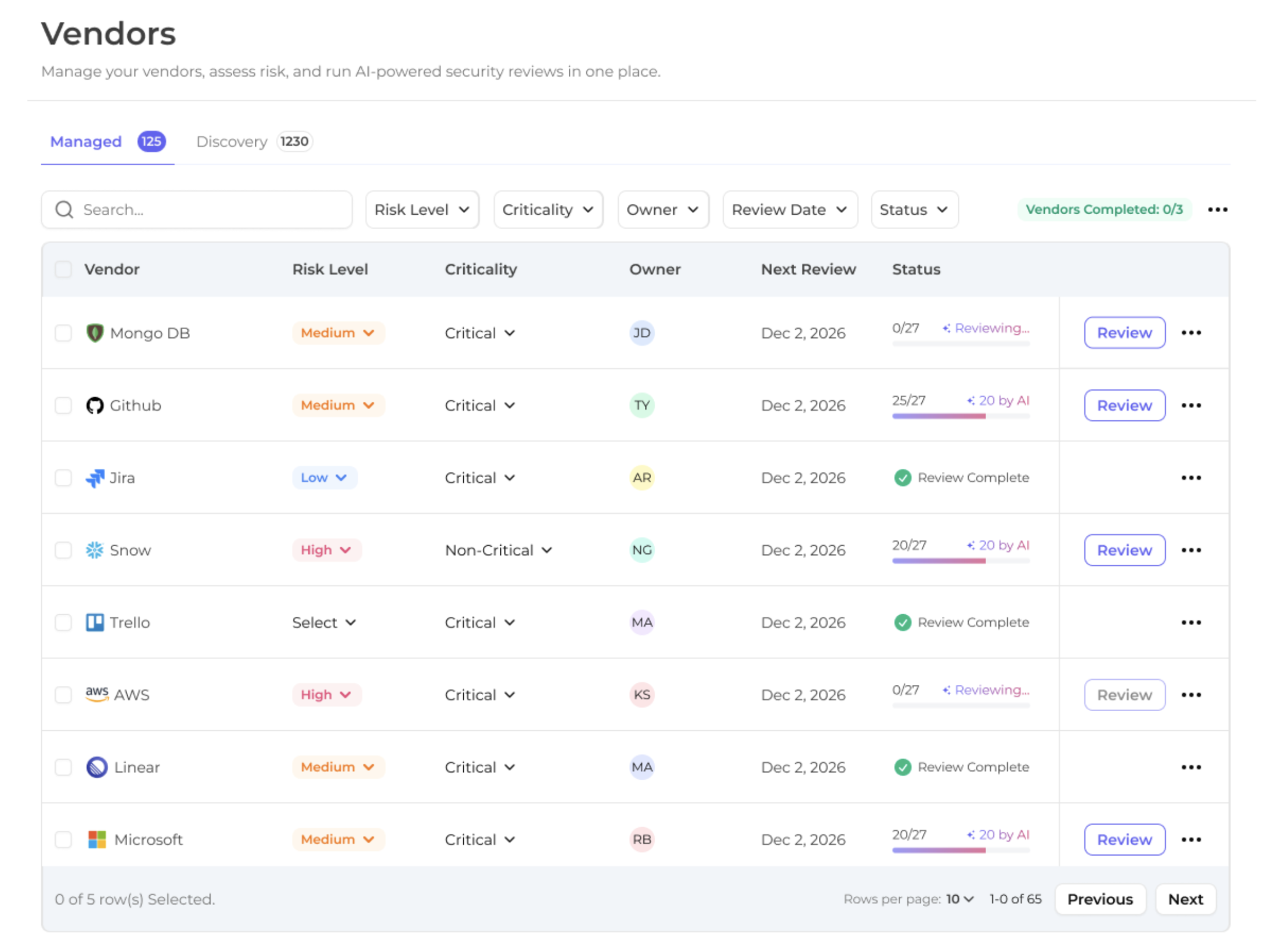Click the Vendor column header
Screen dimensions: 1270x952
[111, 269]
